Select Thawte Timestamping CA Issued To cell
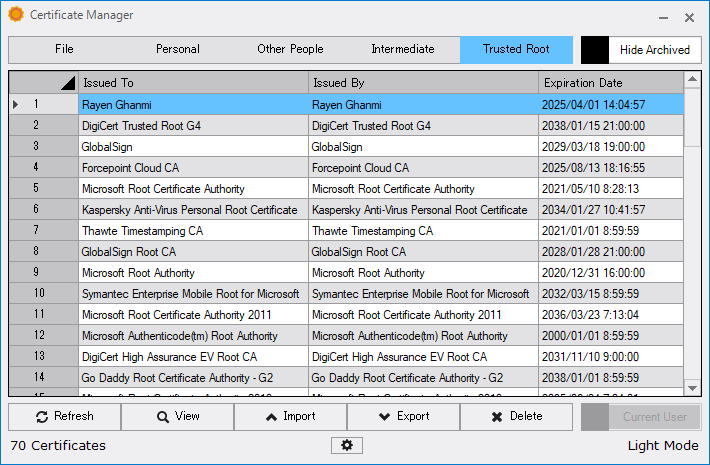 pyautogui.click(x=193, y=230)
